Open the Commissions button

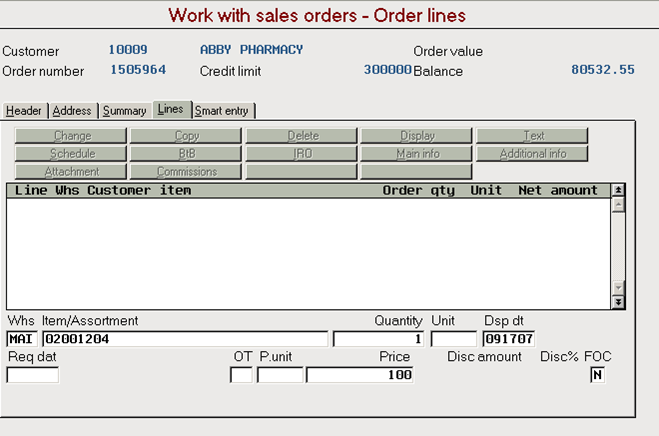pos(186,172)
